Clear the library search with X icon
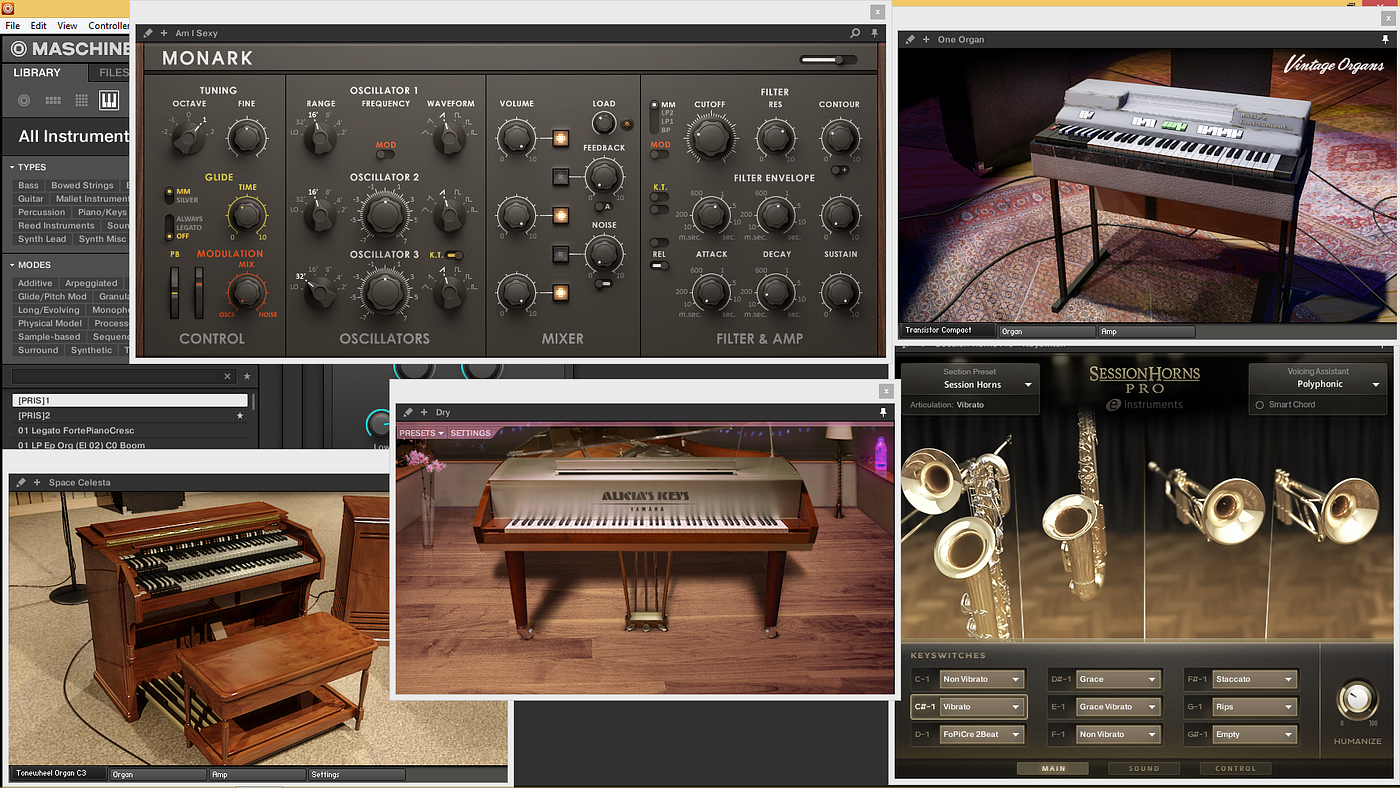Viewport: 1400px width, 788px height. 227,376
